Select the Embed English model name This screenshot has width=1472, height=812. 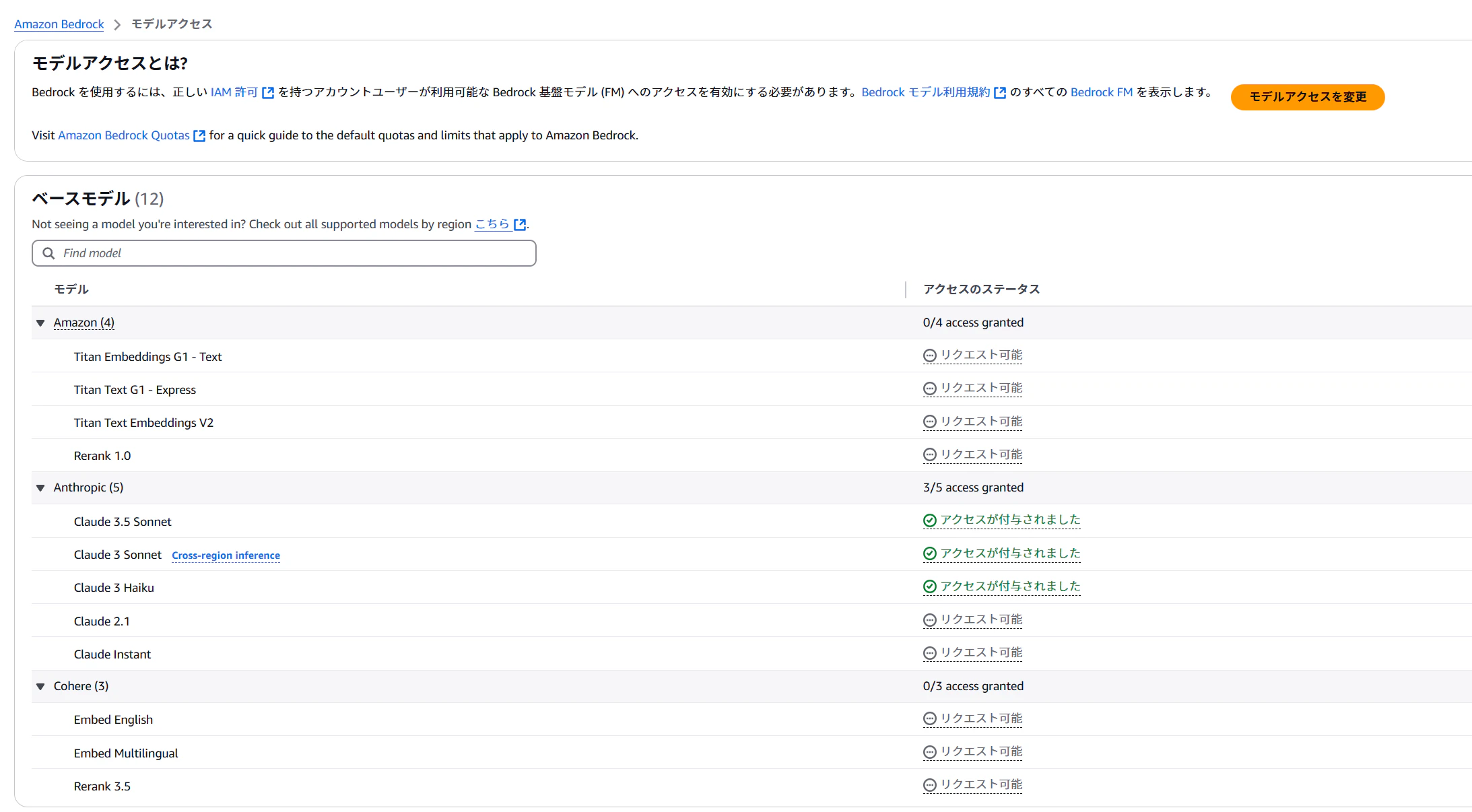(113, 720)
